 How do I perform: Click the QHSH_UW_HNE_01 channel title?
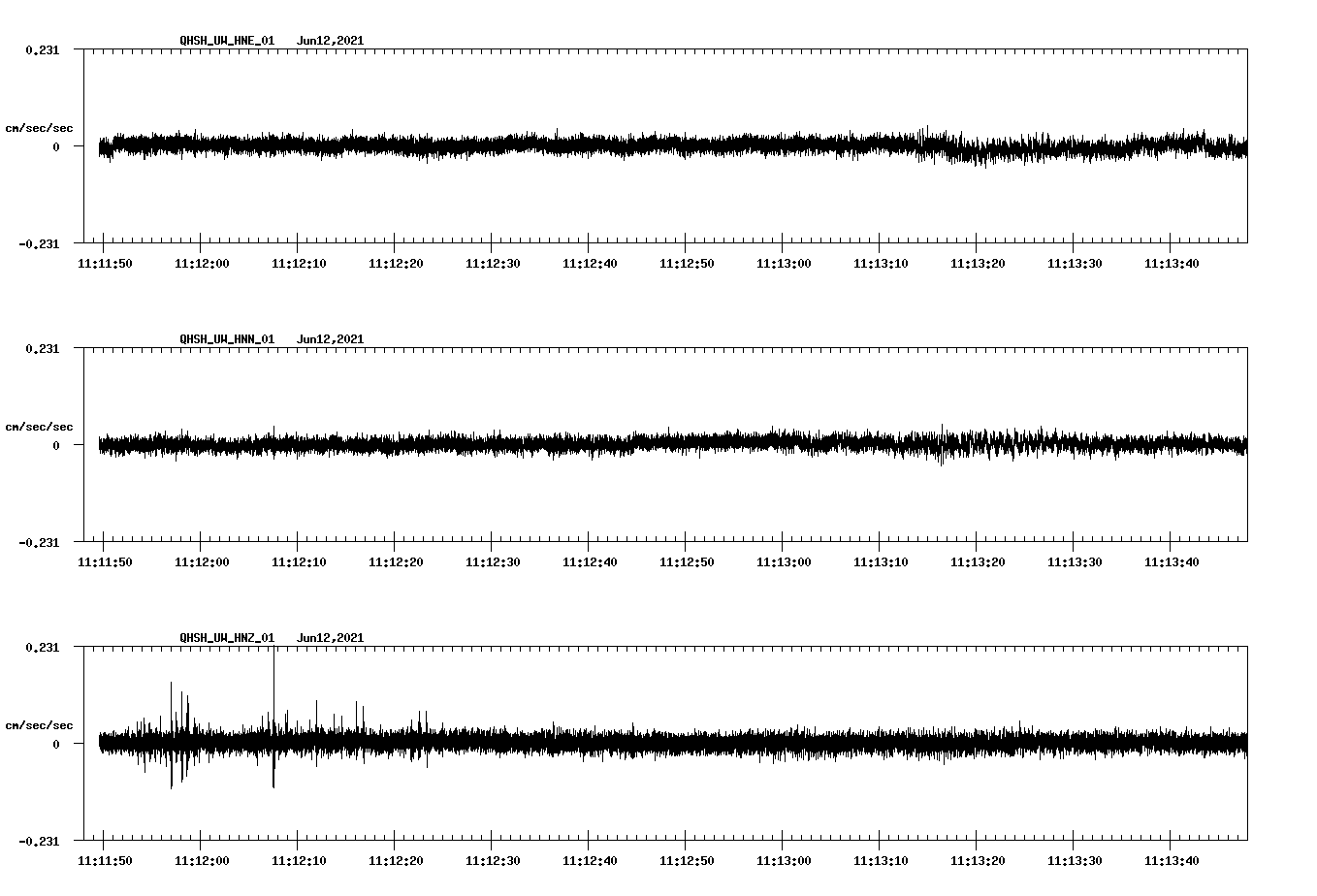click(227, 41)
